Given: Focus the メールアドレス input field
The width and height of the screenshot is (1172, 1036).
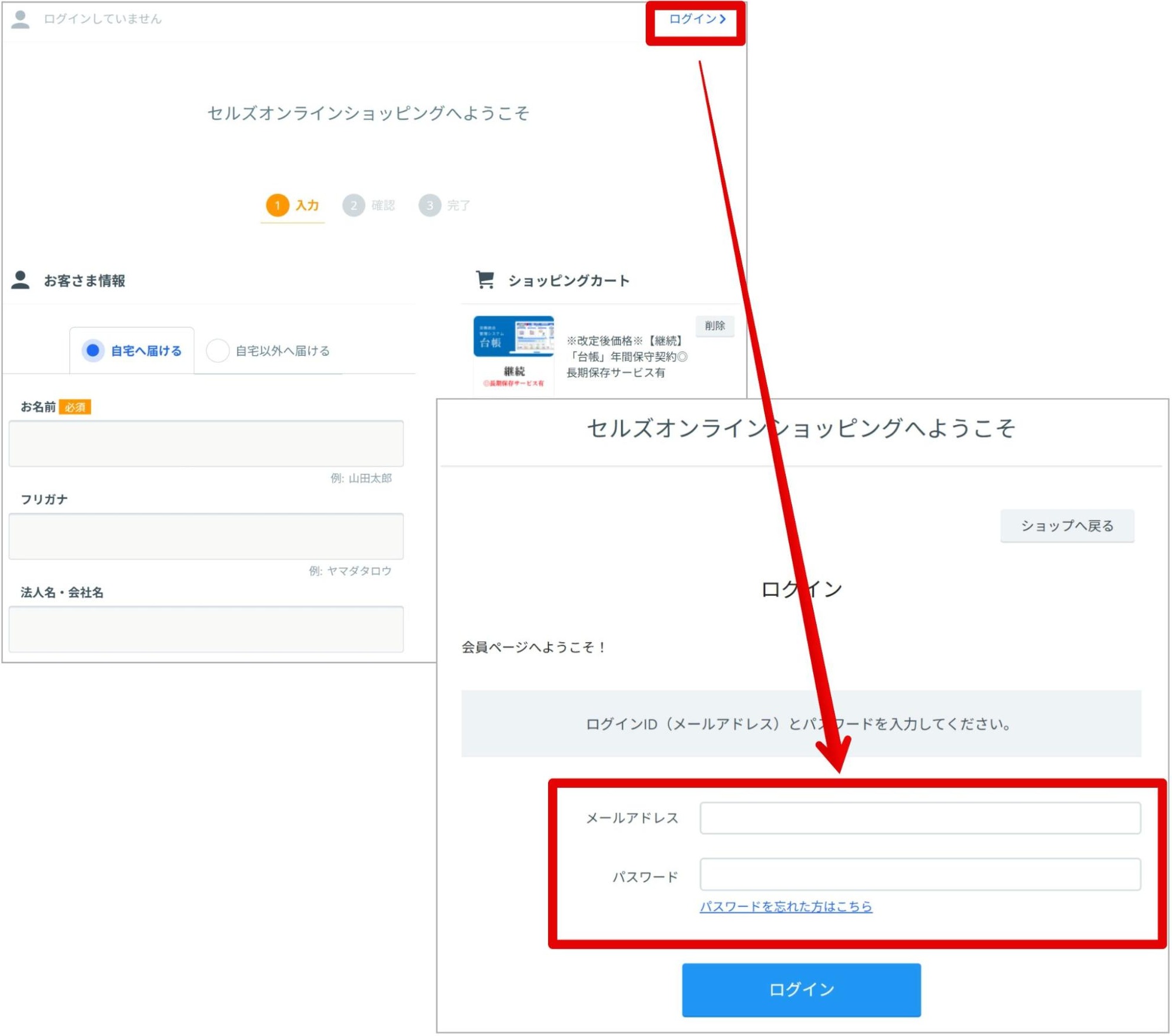Looking at the screenshot, I should pyautogui.click(x=920, y=818).
